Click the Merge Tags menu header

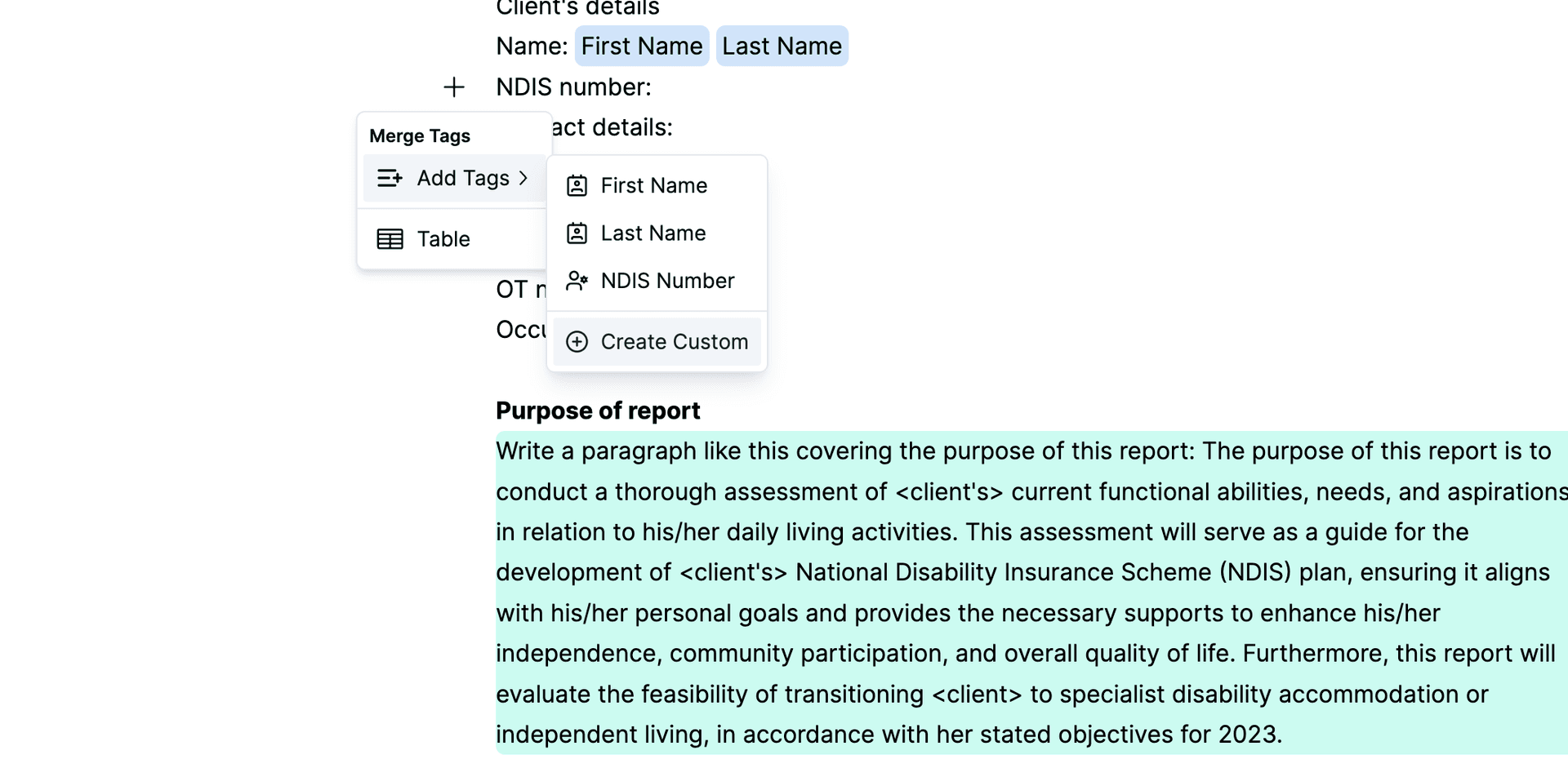[x=420, y=135]
